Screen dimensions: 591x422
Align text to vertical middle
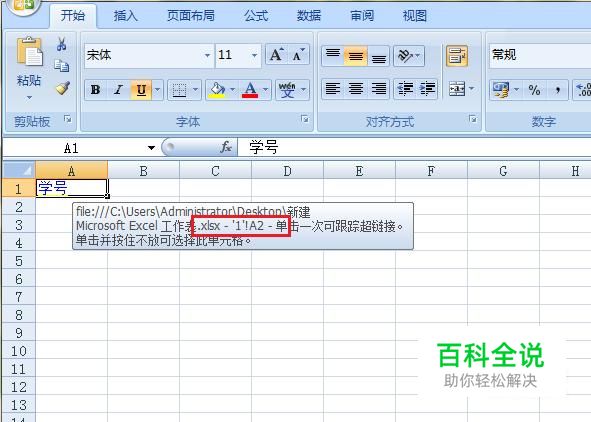coord(355,55)
